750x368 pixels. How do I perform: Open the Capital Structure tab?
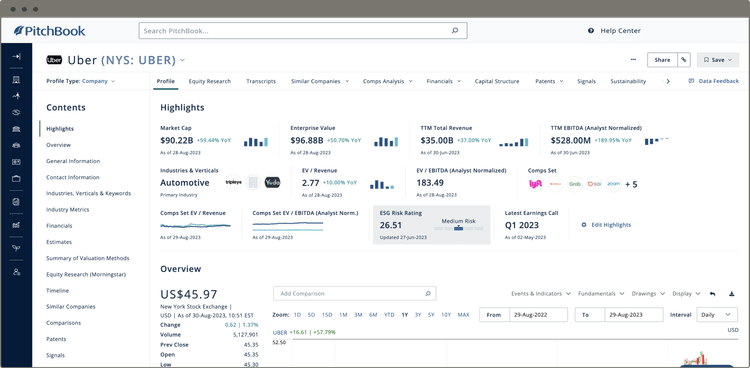pyautogui.click(x=496, y=81)
